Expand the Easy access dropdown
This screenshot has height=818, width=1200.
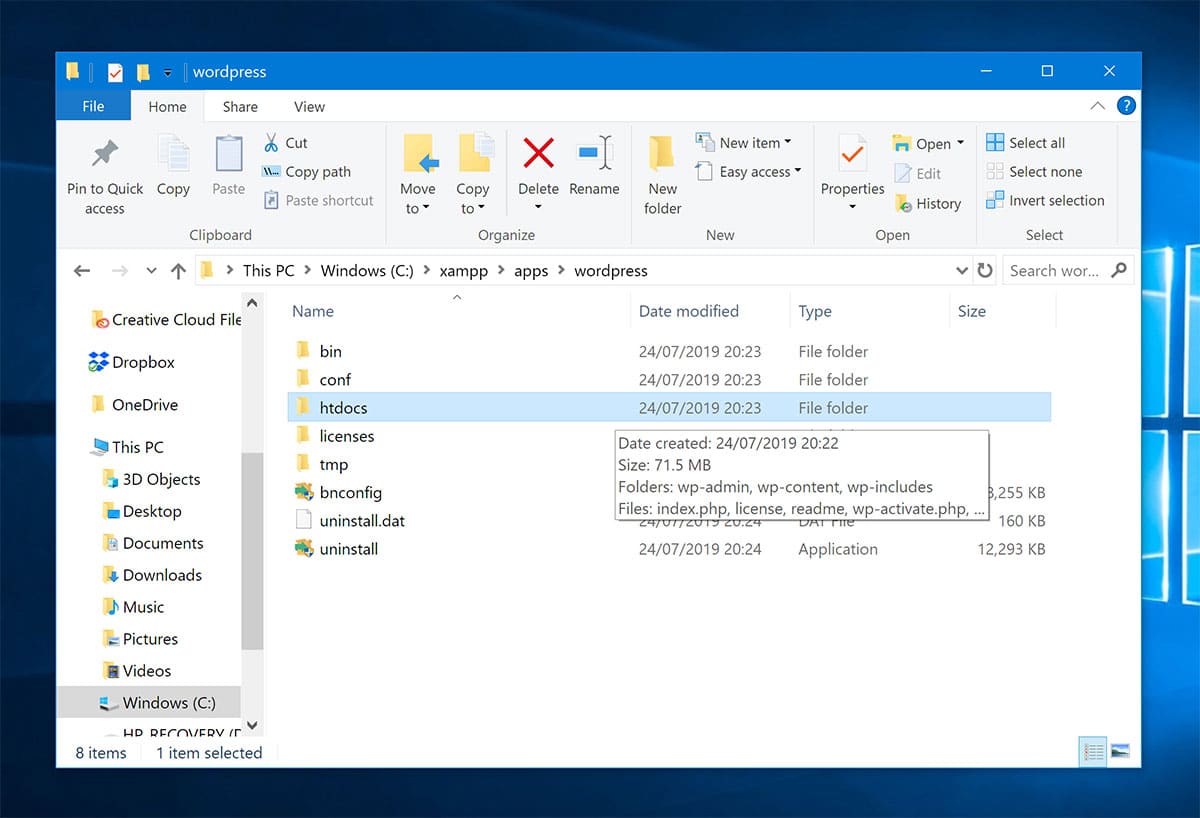click(798, 171)
